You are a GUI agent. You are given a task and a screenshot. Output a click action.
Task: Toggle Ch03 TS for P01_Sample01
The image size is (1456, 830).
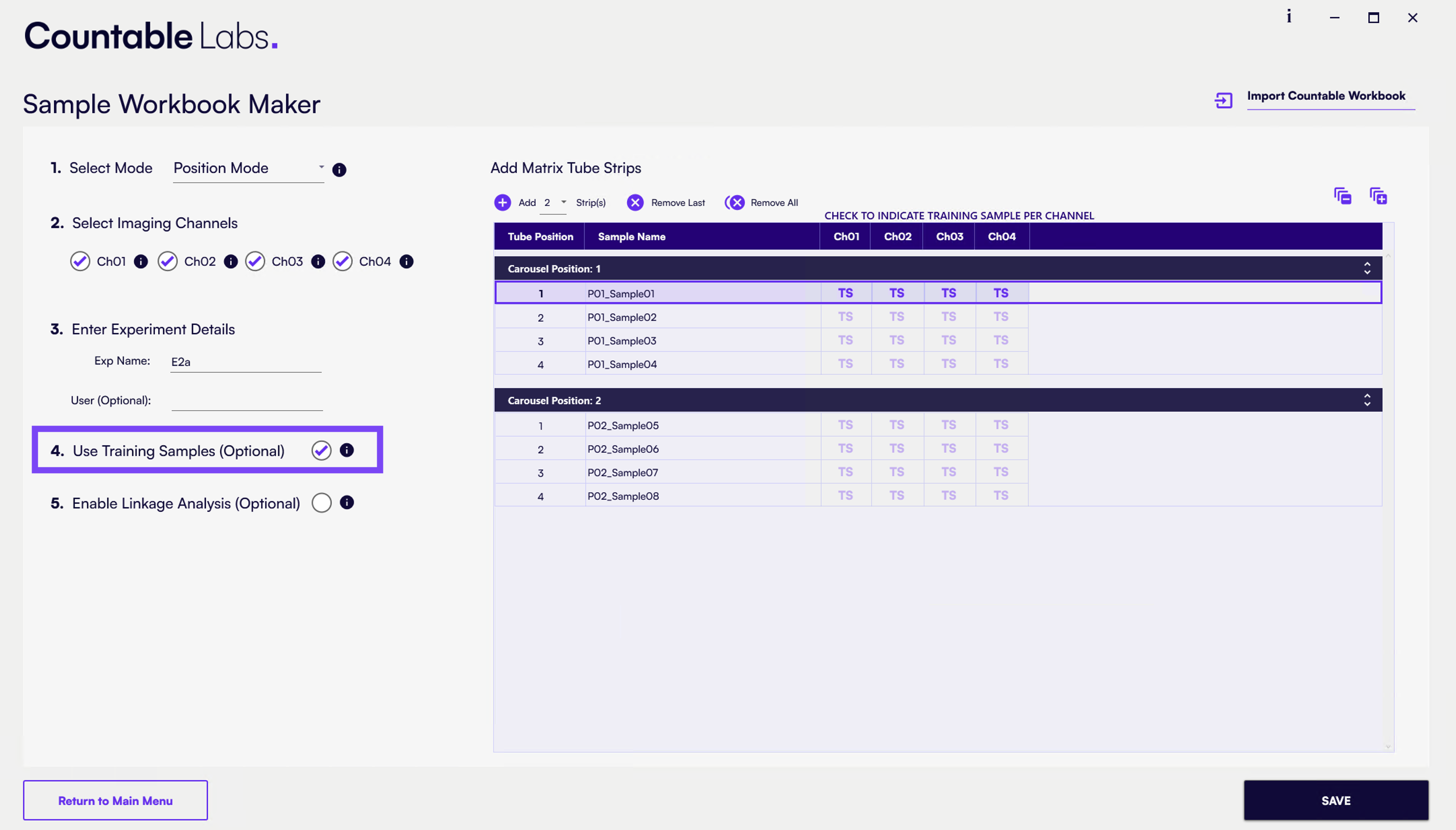(x=949, y=293)
